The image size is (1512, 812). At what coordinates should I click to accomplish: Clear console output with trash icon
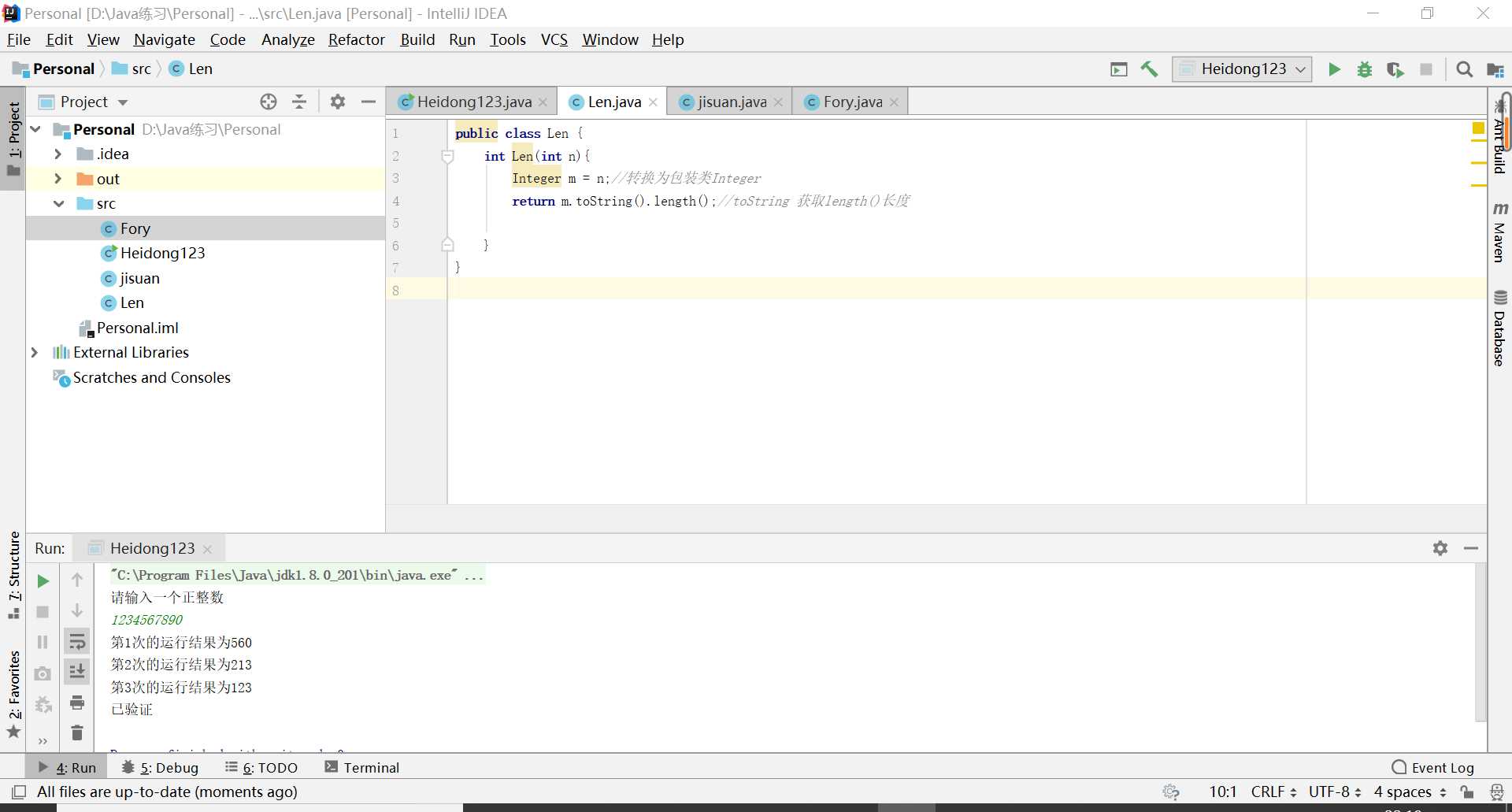[77, 733]
